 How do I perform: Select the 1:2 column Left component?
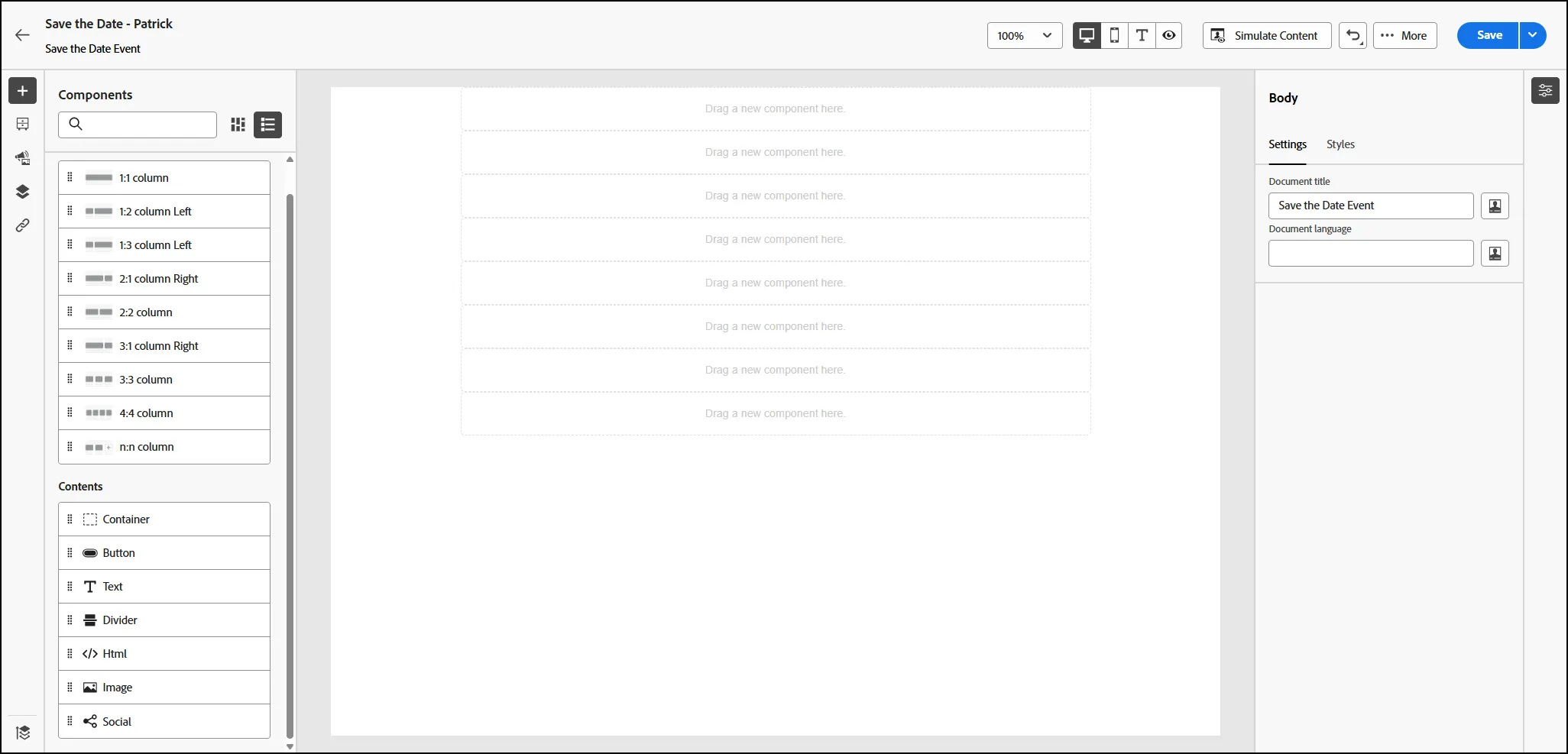coord(164,212)
